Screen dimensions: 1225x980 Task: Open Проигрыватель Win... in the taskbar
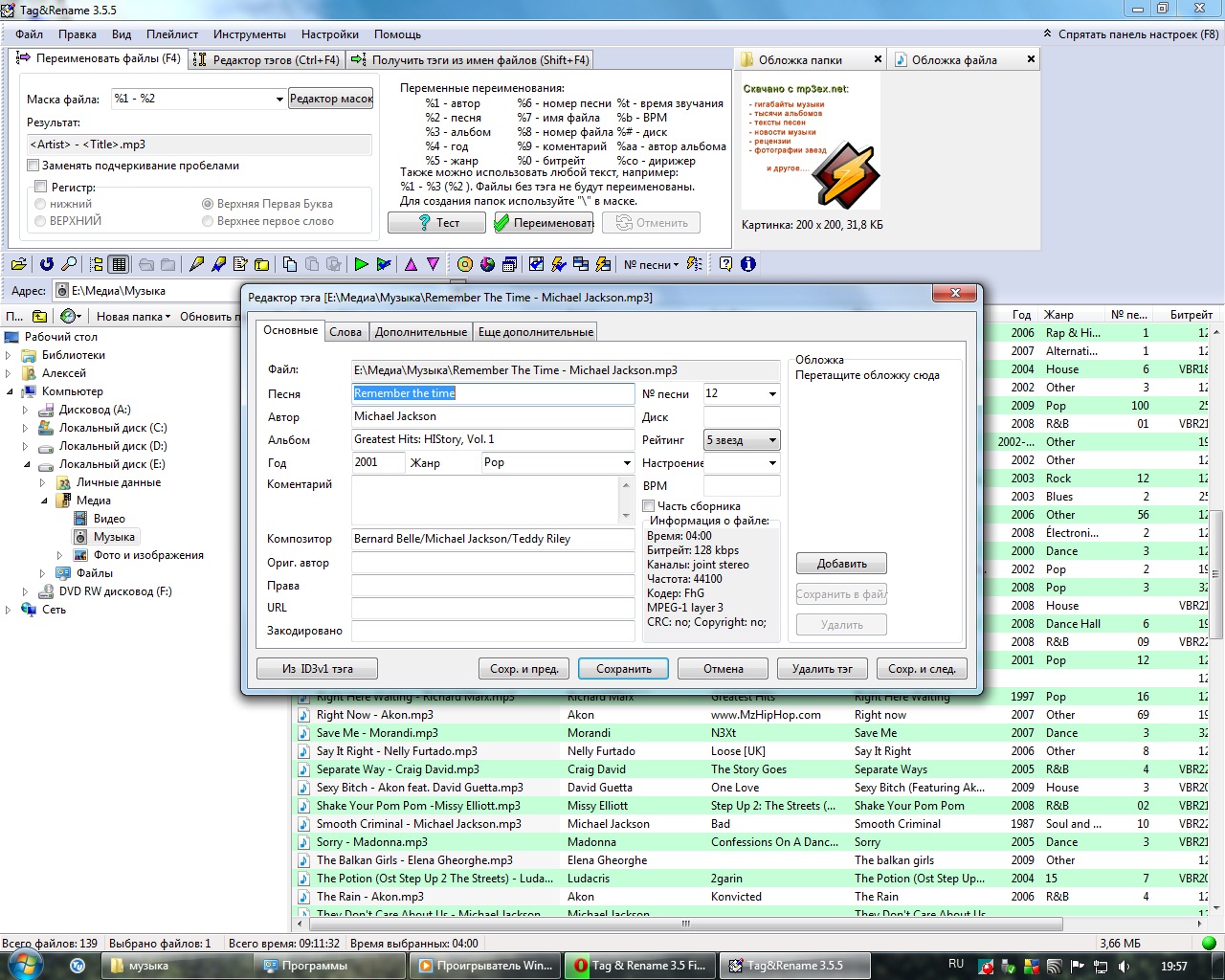click(486, 966)
